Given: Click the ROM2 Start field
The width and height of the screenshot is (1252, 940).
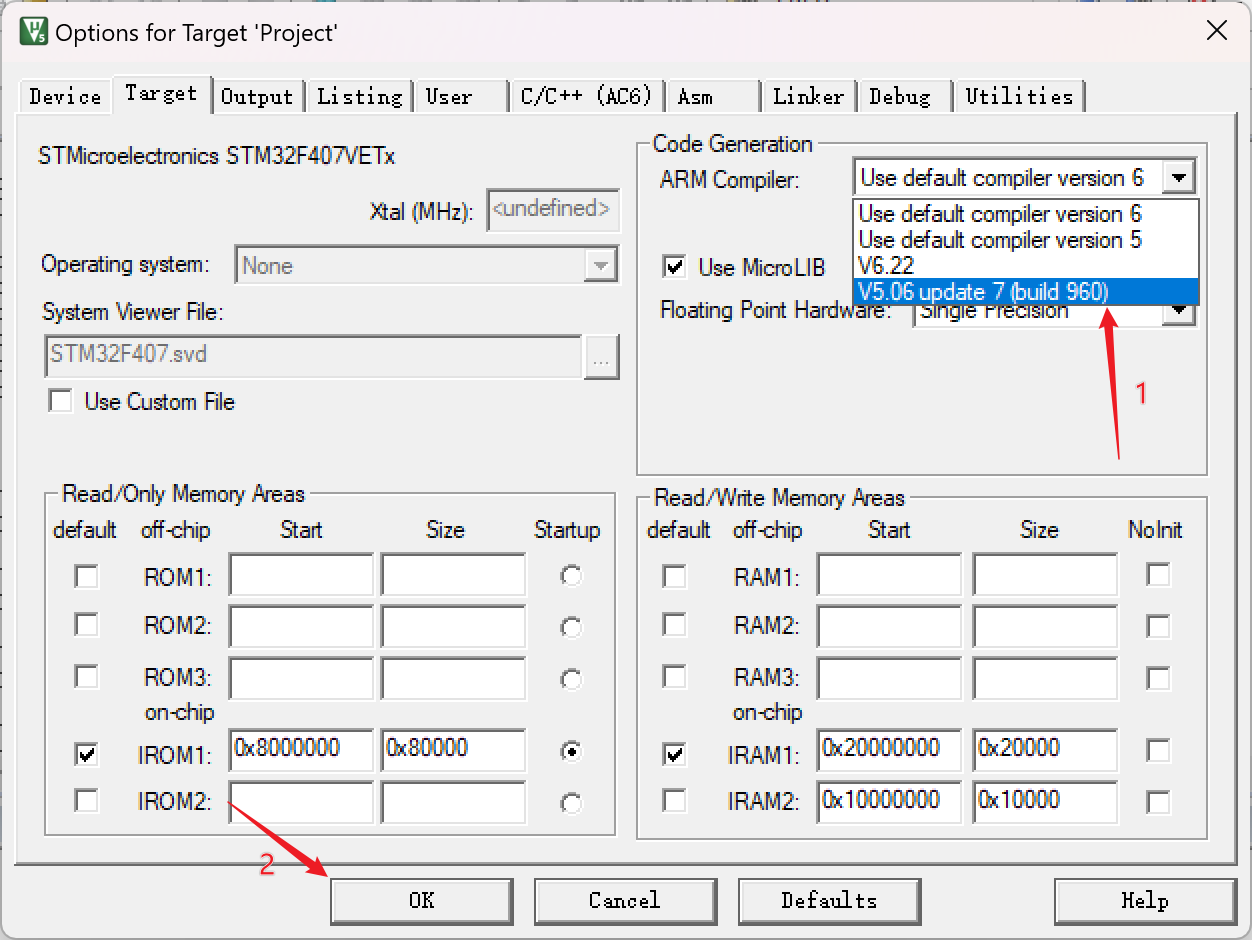Looking at the screenshot, I should 301,627.
